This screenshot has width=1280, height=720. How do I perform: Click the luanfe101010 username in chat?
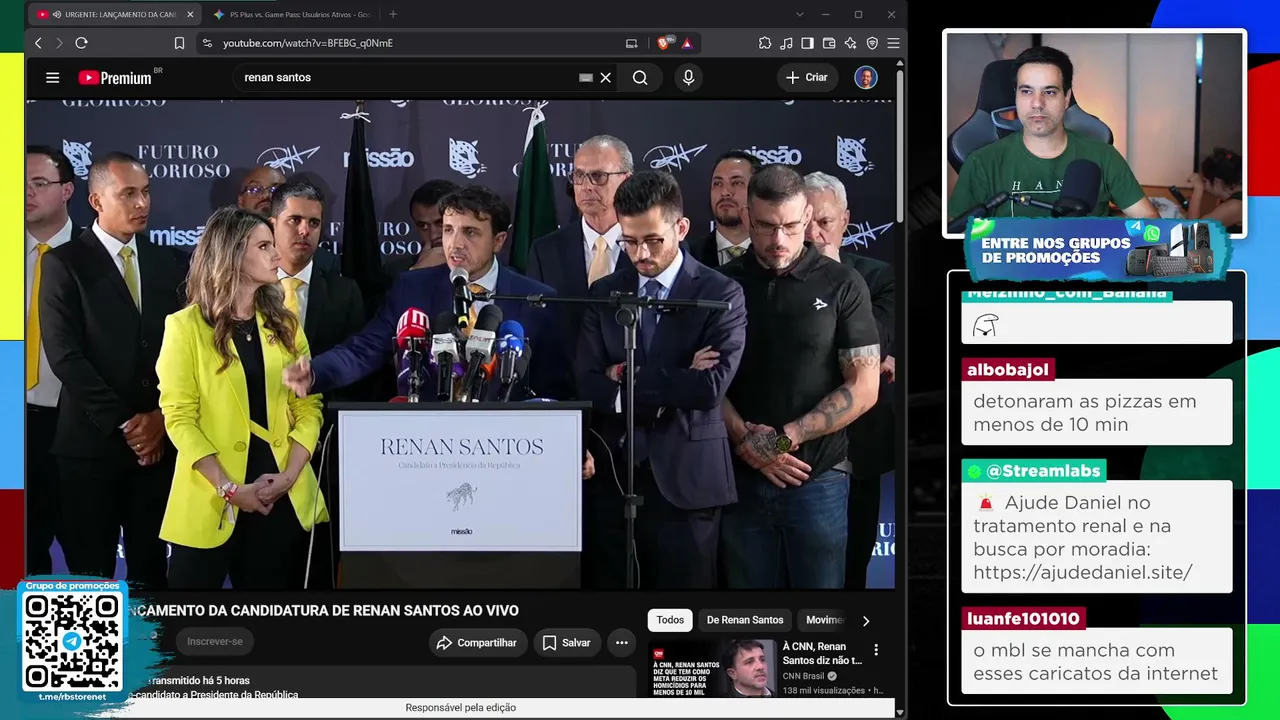[1023, 619]
